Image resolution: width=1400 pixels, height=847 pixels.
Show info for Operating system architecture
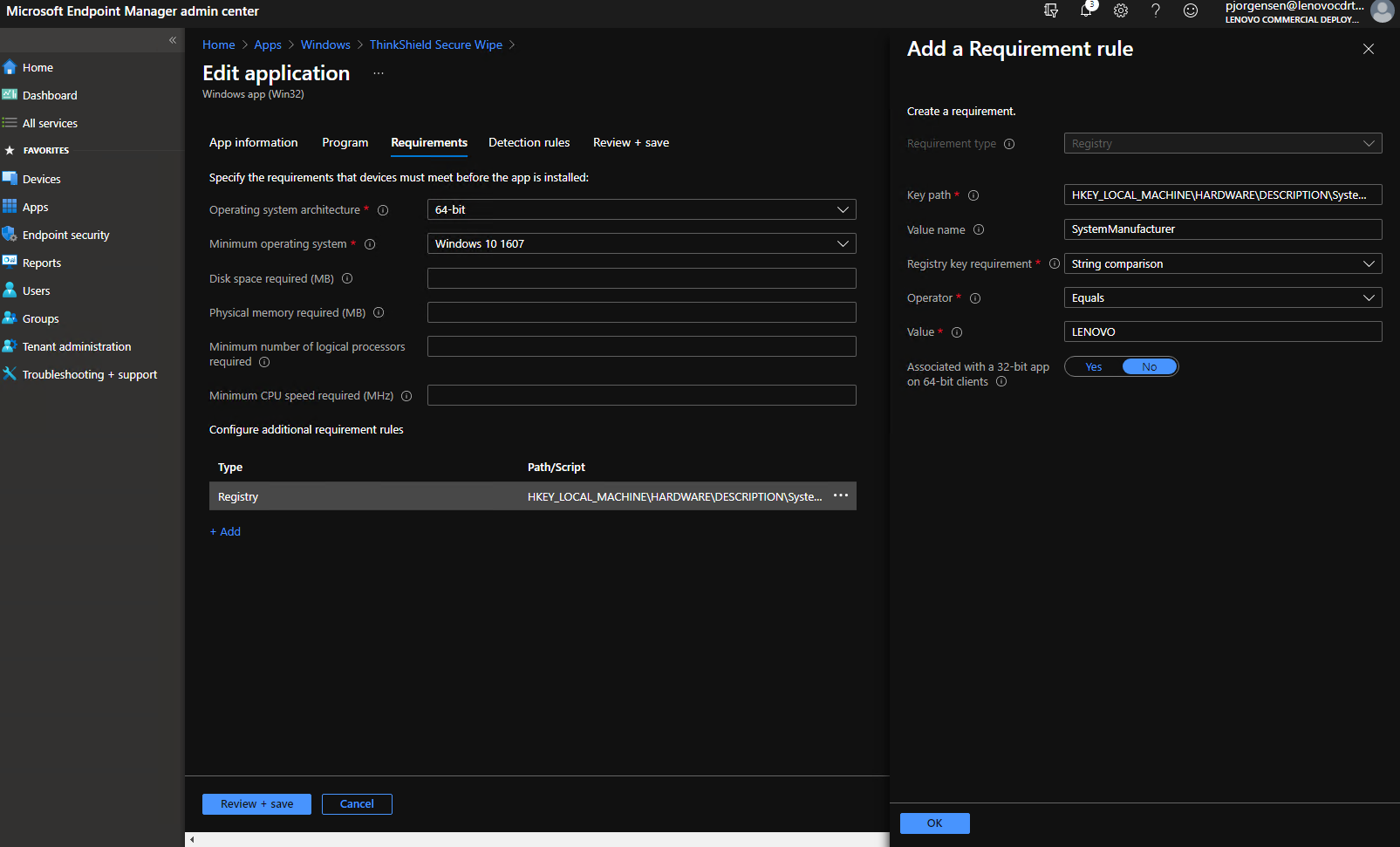[x=383, y=210]
